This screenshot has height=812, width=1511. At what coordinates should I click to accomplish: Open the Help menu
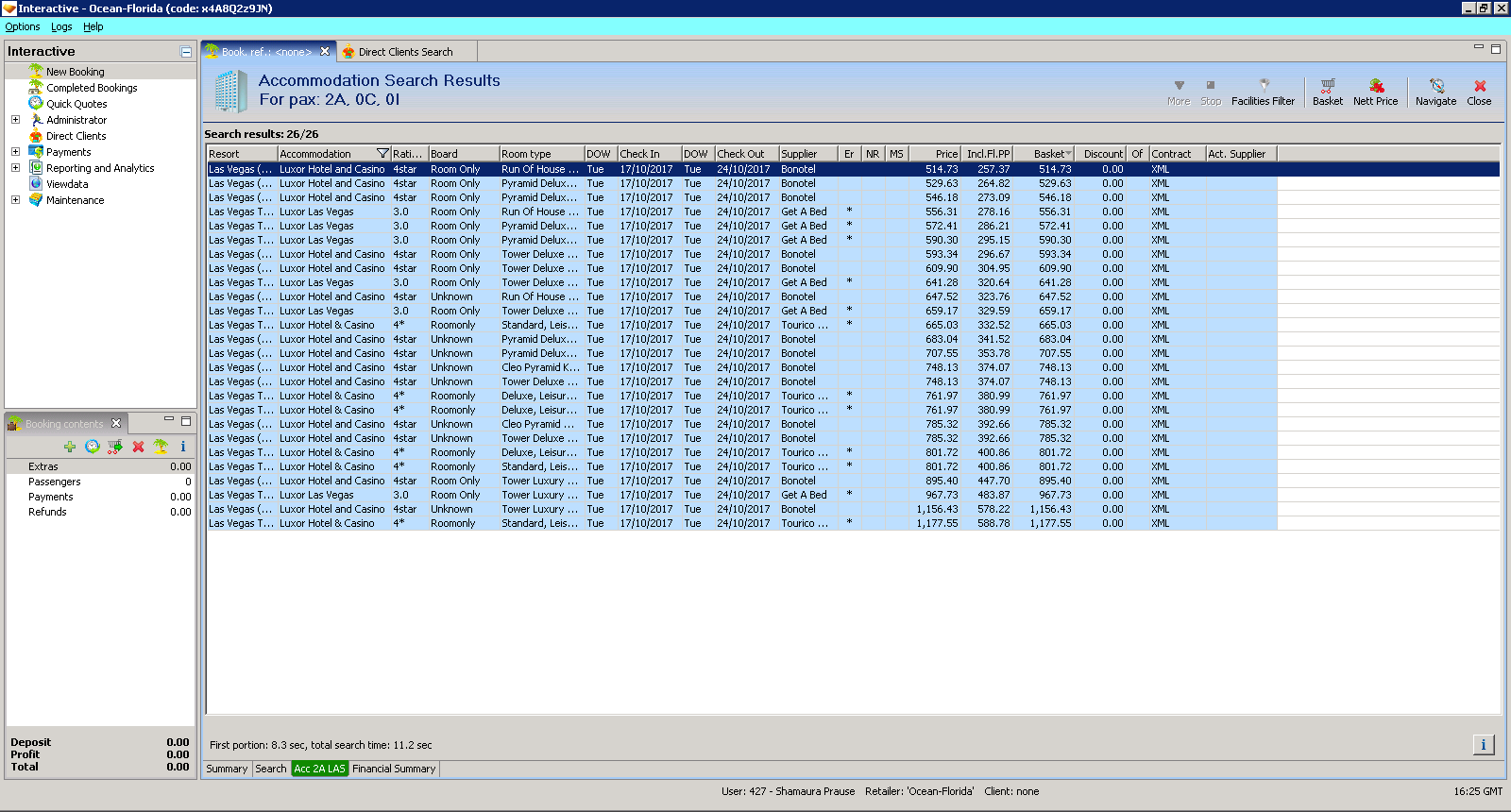pos(93,26)
